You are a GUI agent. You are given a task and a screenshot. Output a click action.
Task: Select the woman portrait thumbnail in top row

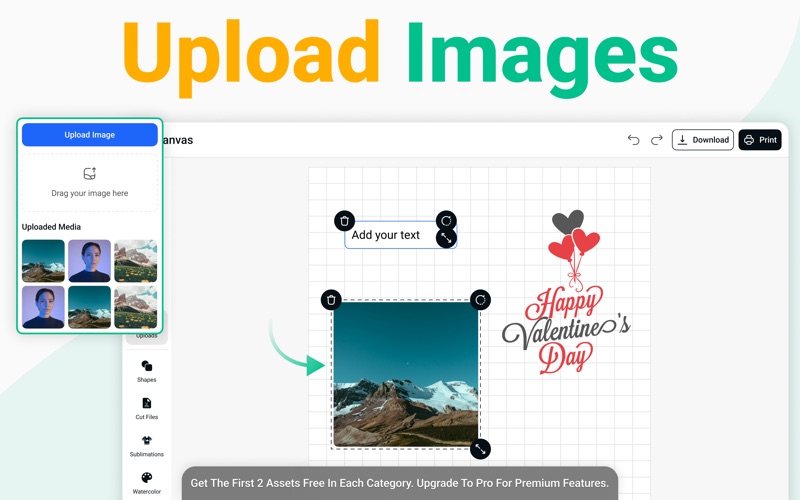(x=89, y=261)
